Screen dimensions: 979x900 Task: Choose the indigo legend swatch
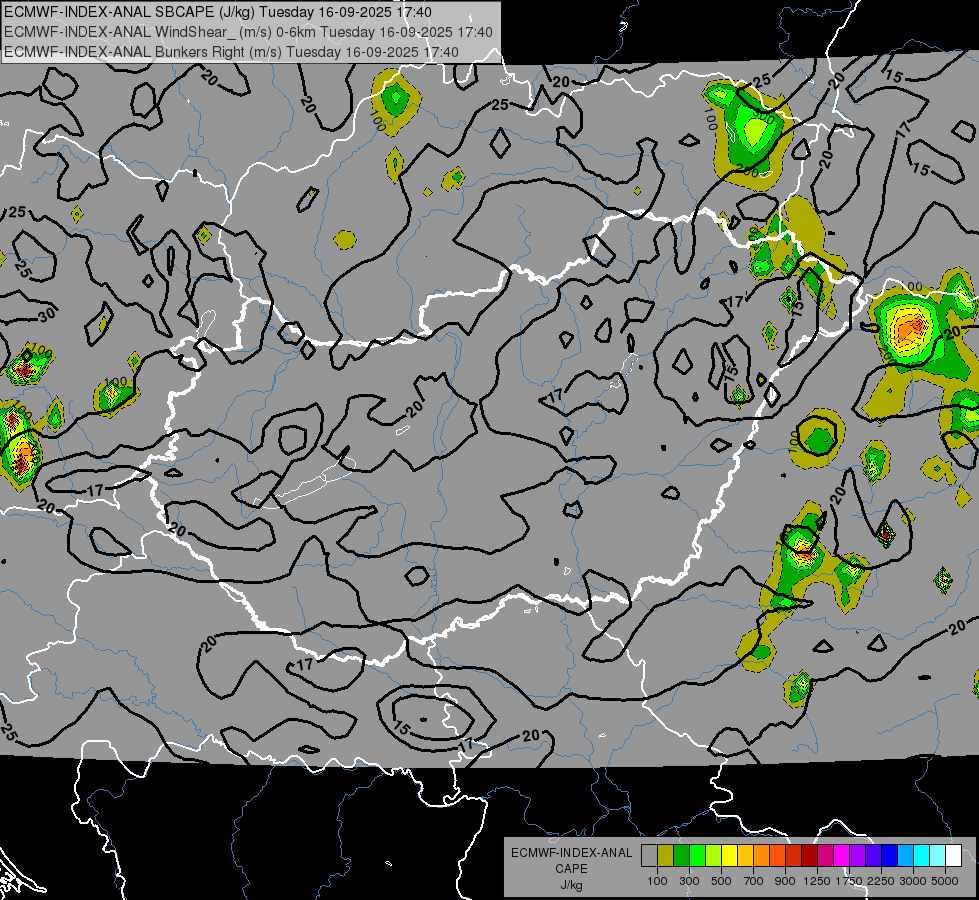[x=873, y=856]
